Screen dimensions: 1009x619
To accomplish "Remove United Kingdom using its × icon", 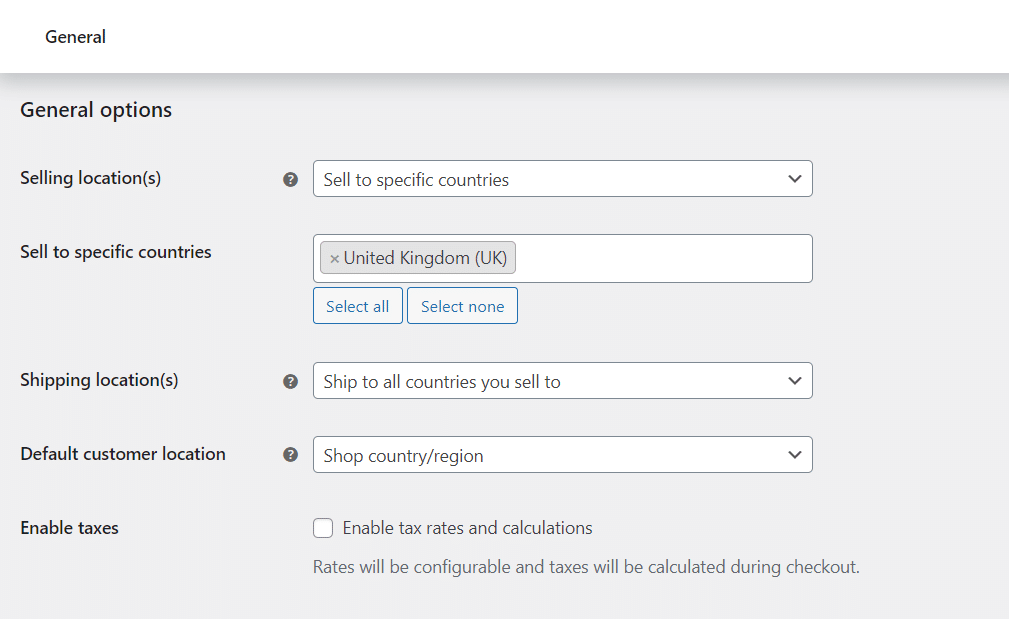I will [x=335, y=258].
